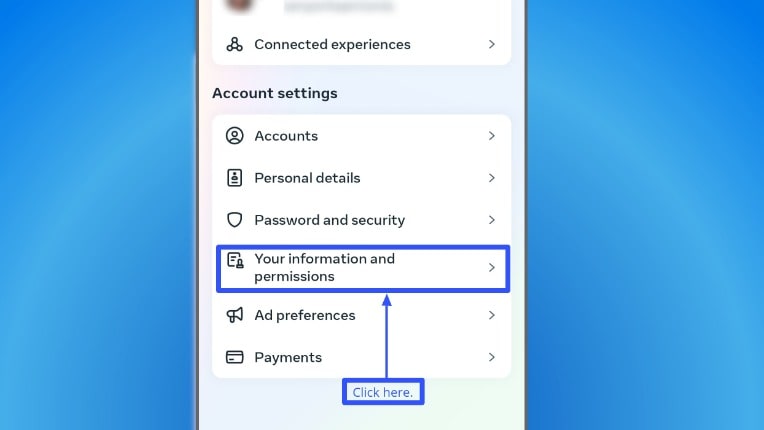Click the "Click here." annotation label
764x430 pixels.
(383, 392)
